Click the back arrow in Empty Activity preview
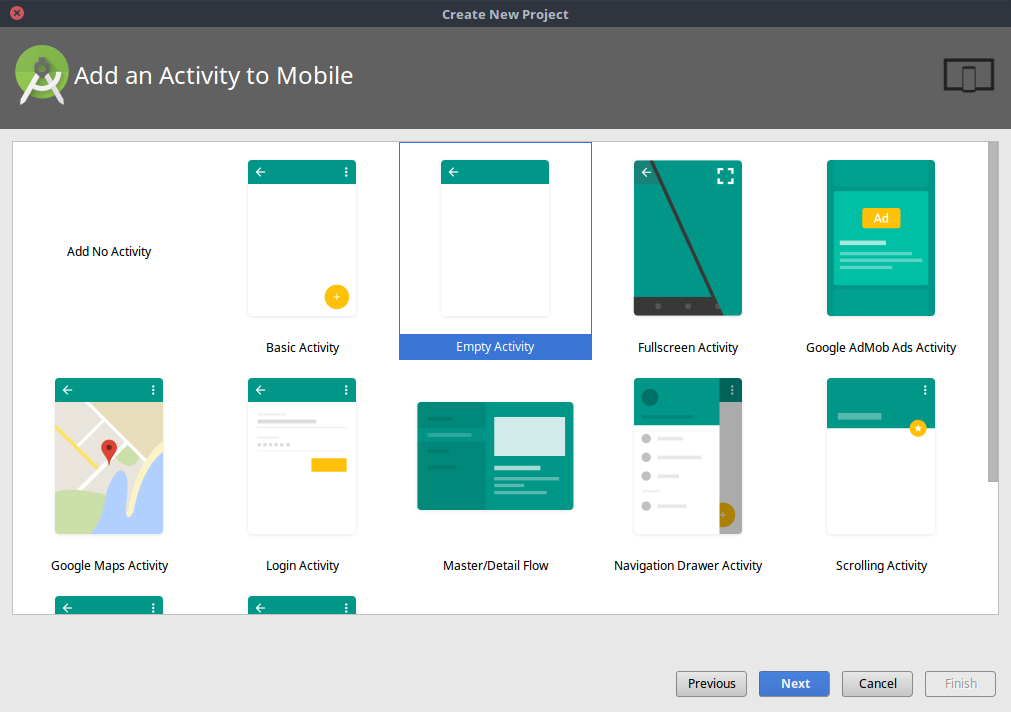 454,171
